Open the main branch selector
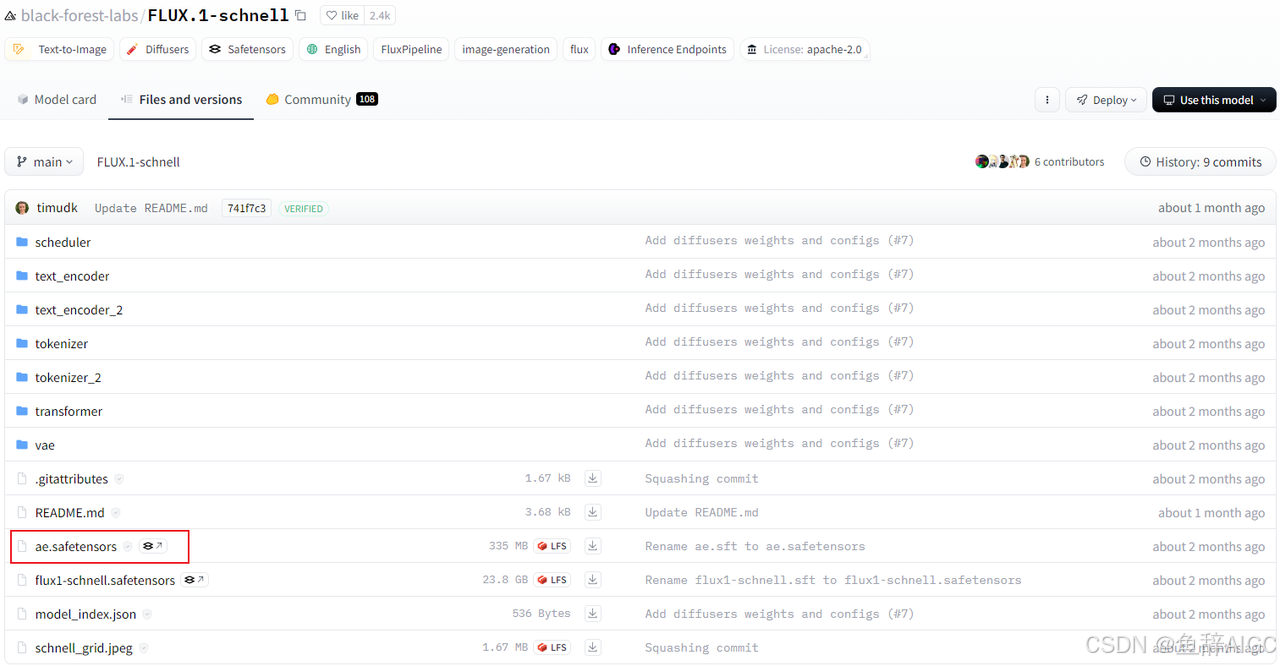Viewport: 1280px width, 666px height. tap(45, 162)
